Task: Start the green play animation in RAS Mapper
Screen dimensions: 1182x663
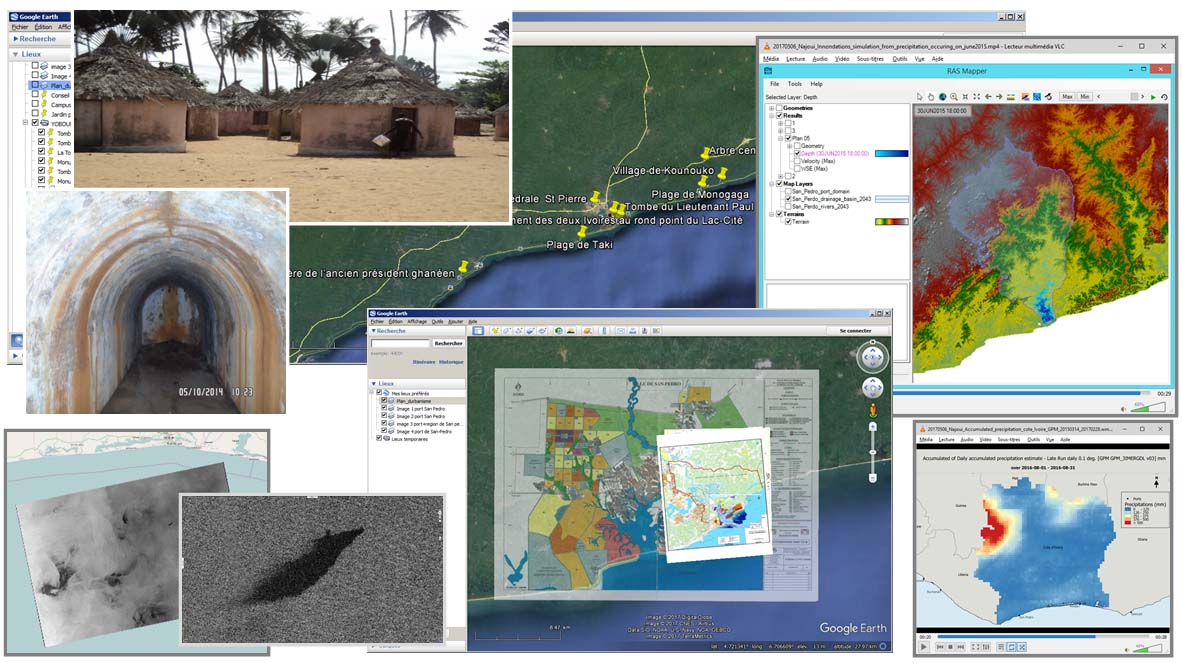Action: click(1153, 96)
